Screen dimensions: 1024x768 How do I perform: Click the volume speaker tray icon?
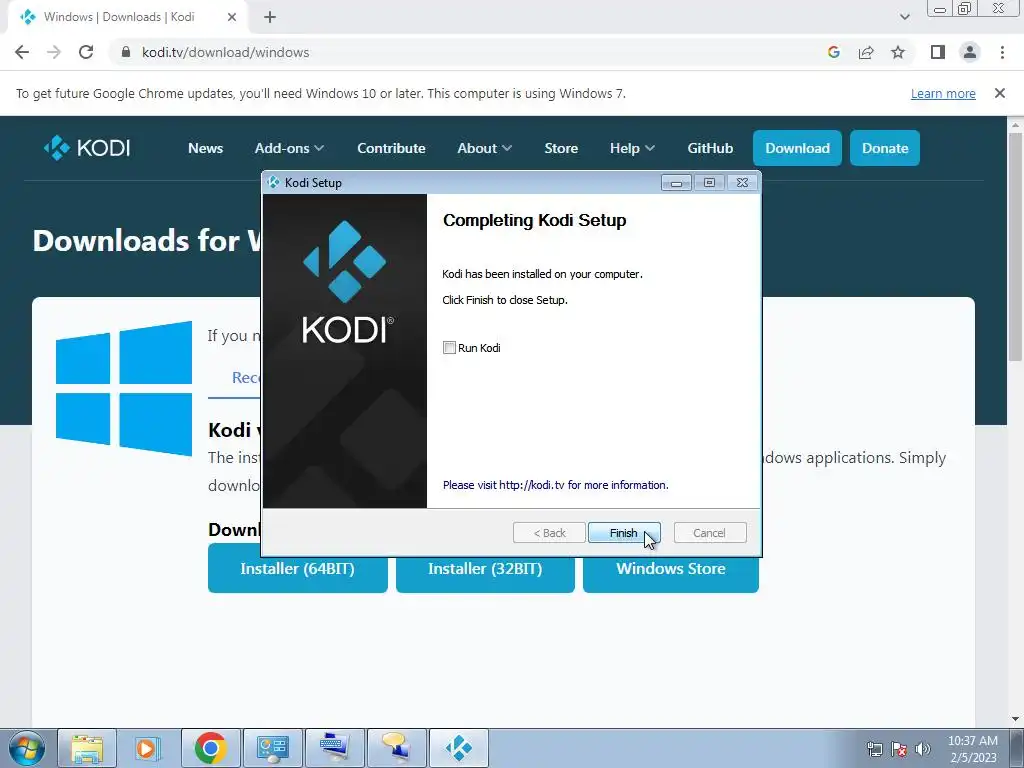(923, 749)
